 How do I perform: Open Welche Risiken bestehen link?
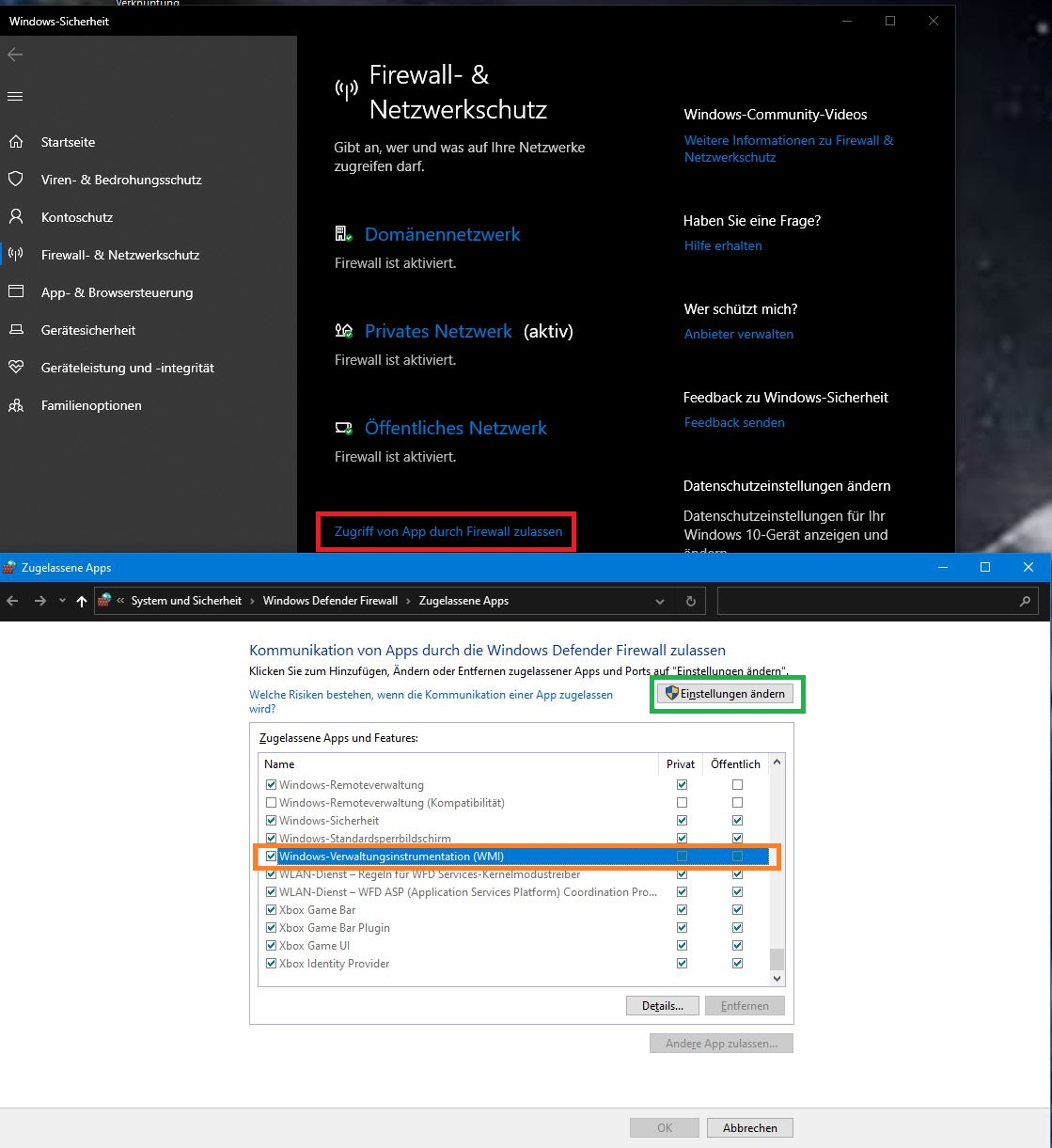pyautogui.click(x=431, y=701)
